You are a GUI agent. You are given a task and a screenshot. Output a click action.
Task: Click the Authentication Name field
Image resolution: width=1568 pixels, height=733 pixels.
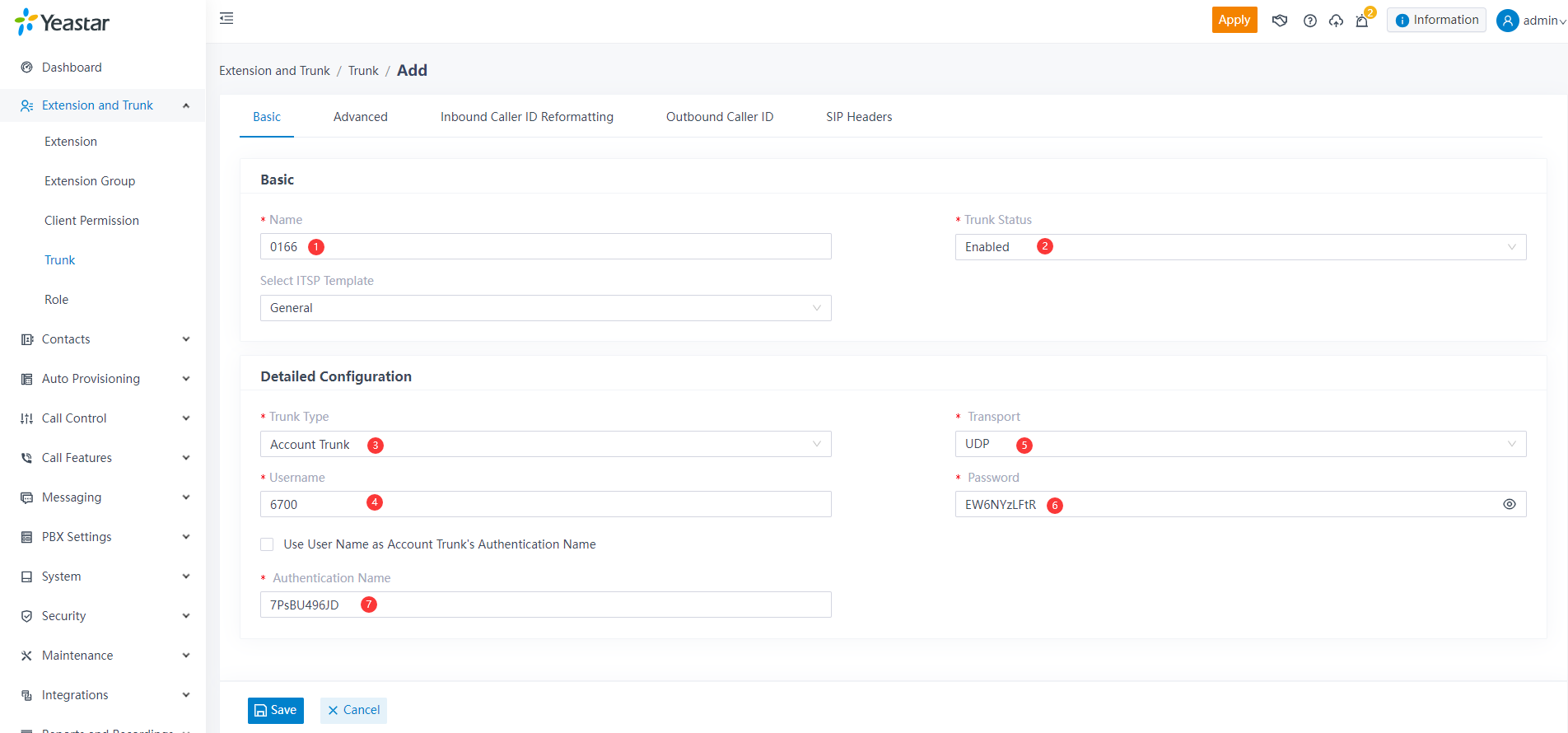point(545,605)
